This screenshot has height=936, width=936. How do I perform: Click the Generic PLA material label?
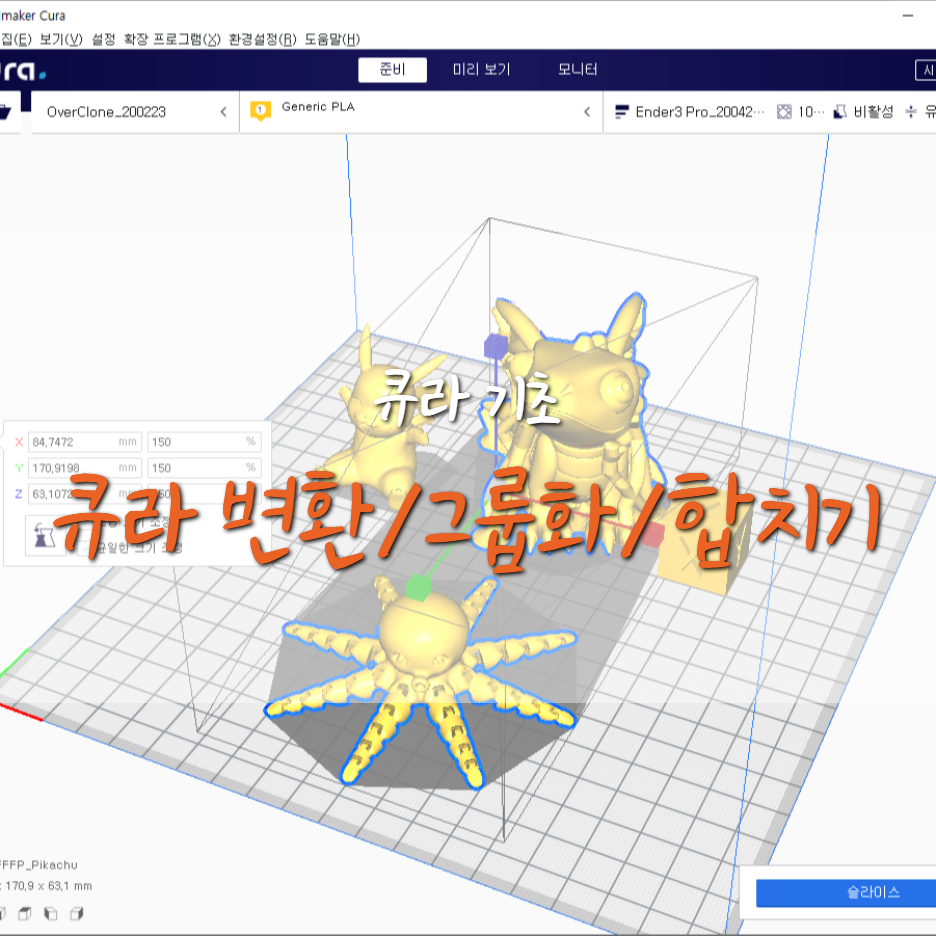point(318,107)
